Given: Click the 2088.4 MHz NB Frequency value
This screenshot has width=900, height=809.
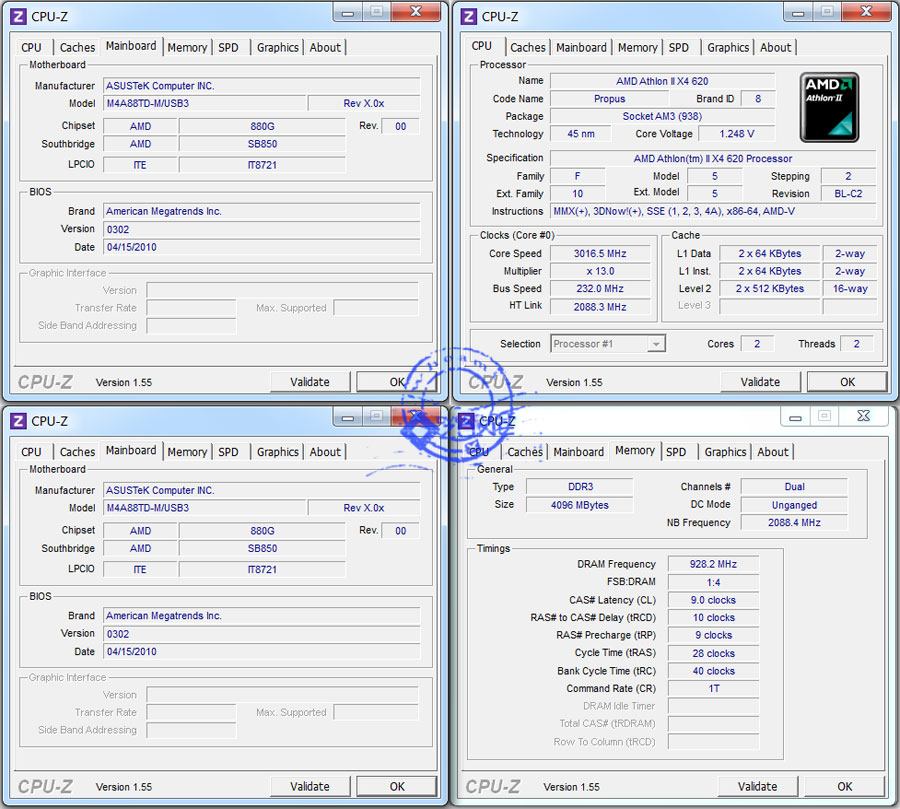Looking at the screenshot, I should (x=794, y=522).
